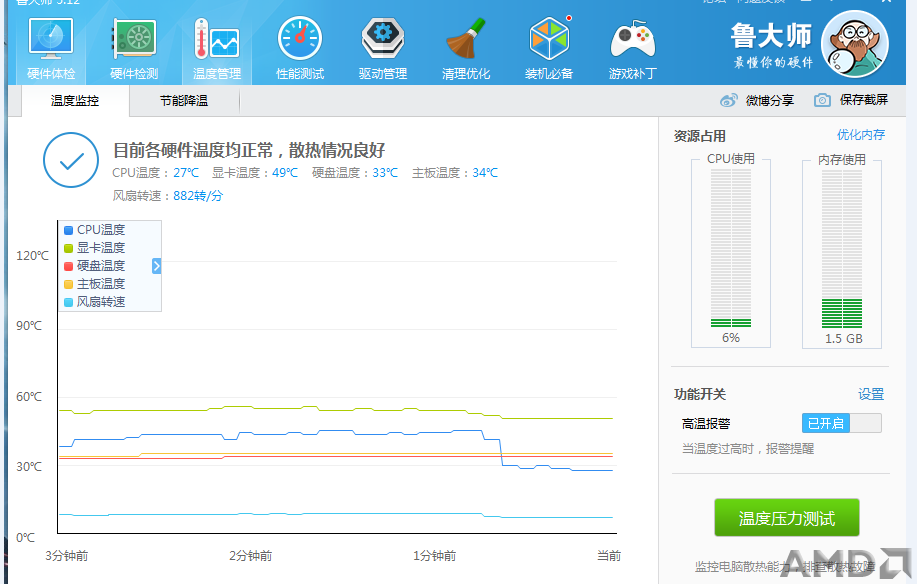Image resolution: width=917 pixels, height=584 pixels.
Task: Click the Weibo share icon
Action: point(729,101)
